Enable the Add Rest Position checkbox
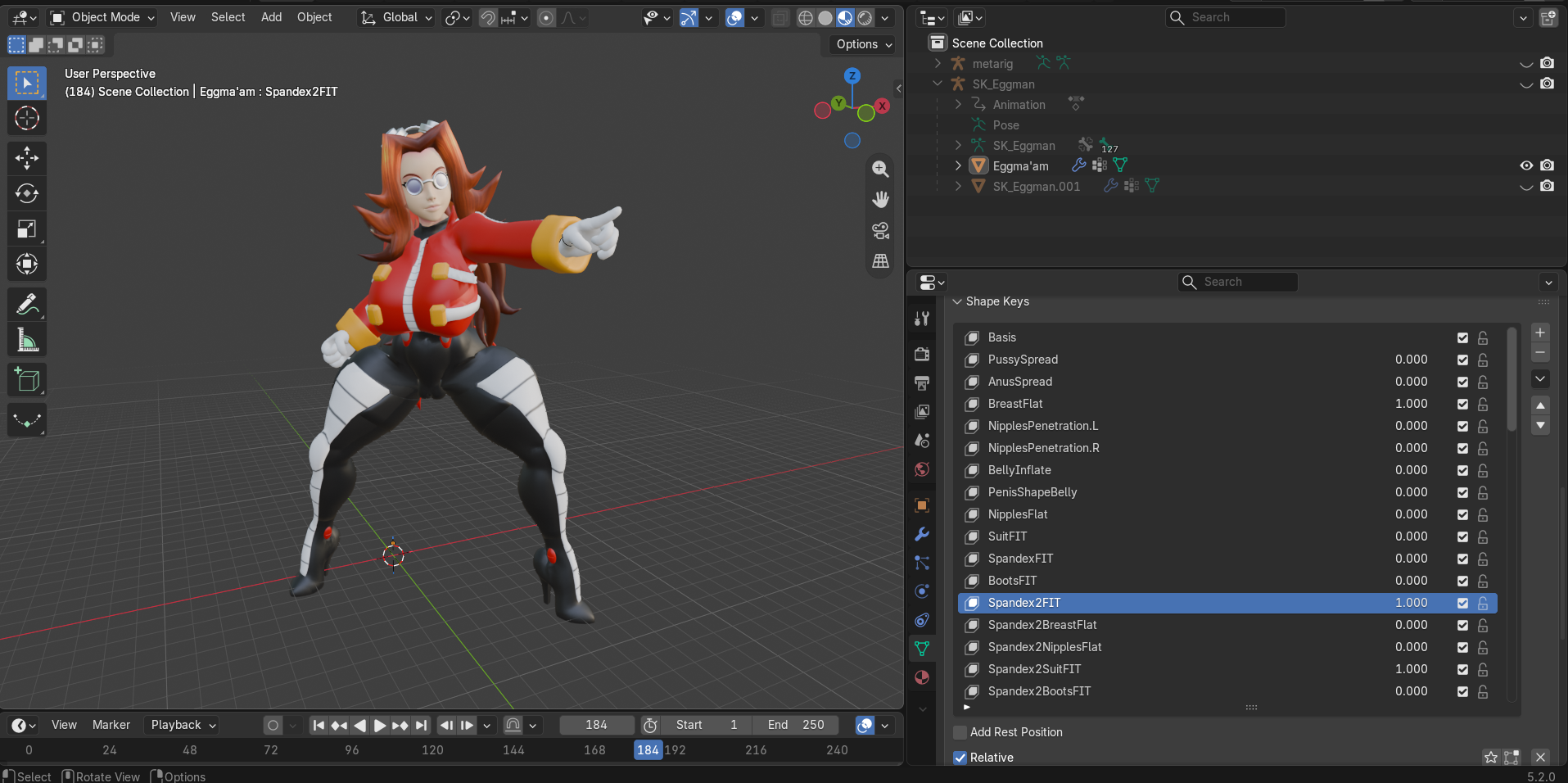This screenshot has width=1568, height=783. tap(960, 732)
